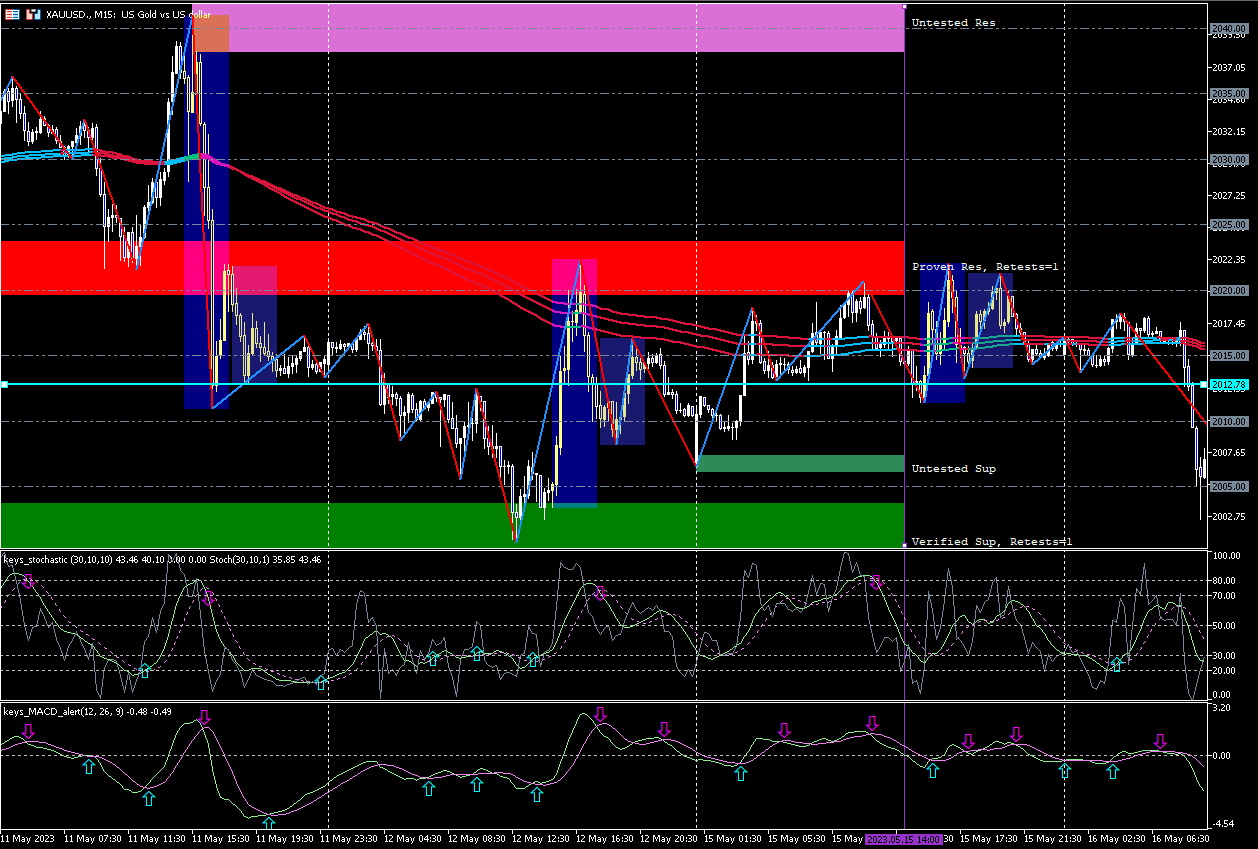
Task: Click the '12 May 12:30' time axis label
Action: pyautogui.click(x=540, y=839)
